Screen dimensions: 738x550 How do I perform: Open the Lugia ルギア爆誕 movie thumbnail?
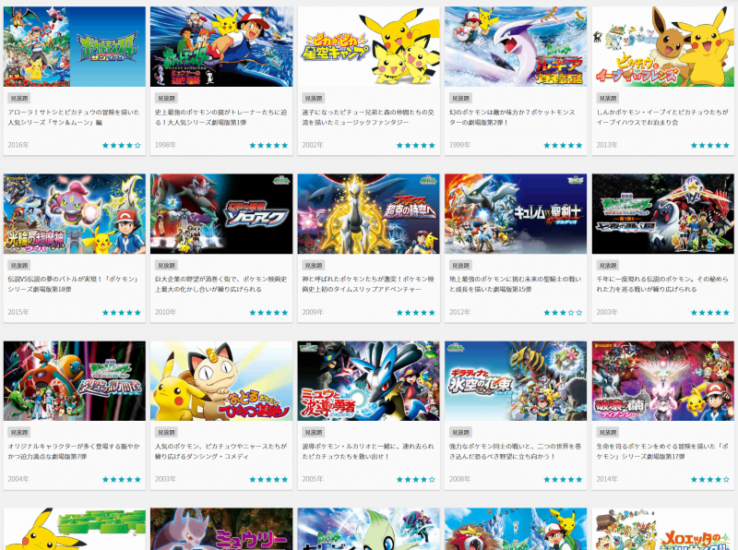coord(516,47)
